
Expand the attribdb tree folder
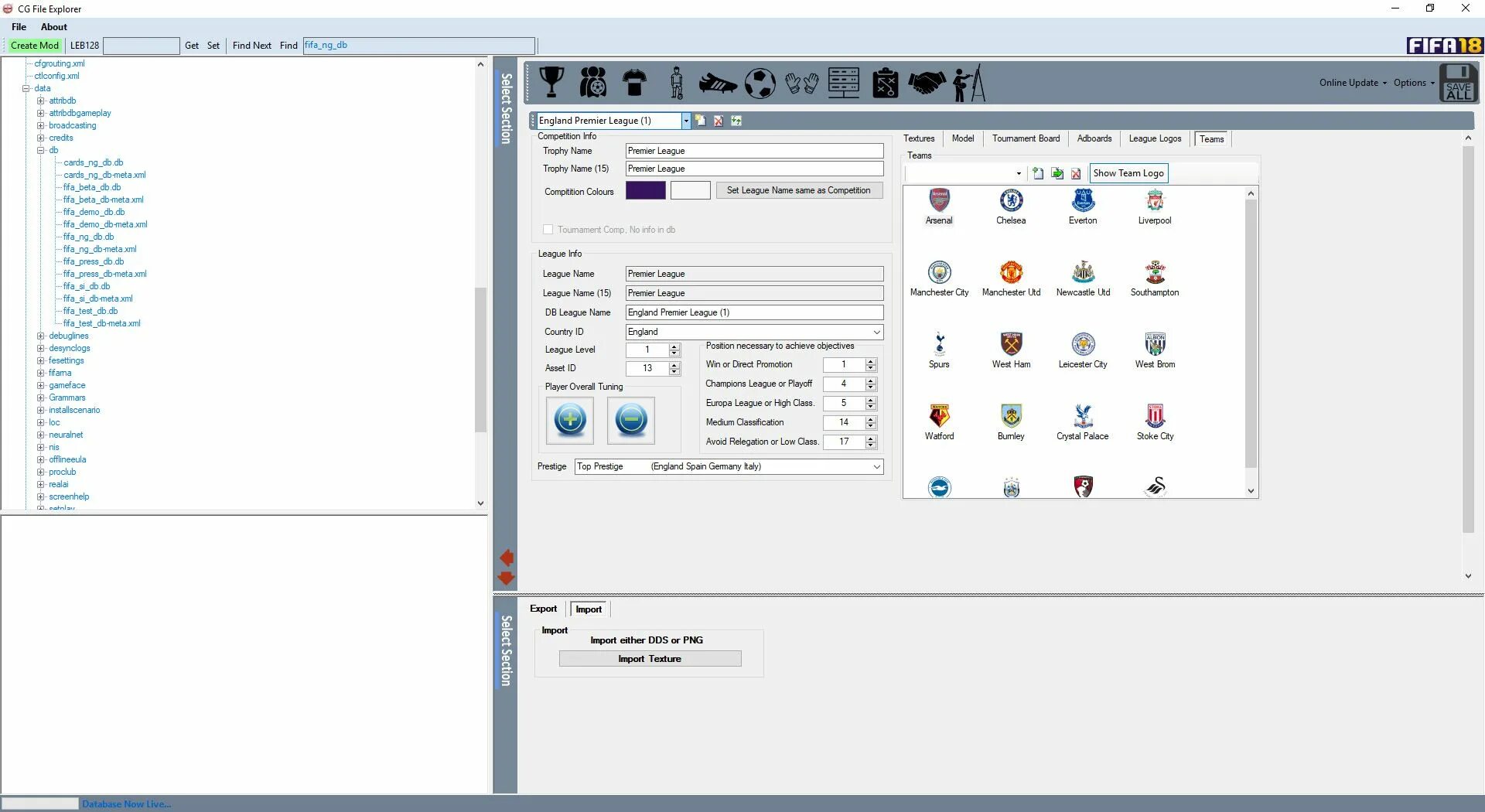[40, 101]
